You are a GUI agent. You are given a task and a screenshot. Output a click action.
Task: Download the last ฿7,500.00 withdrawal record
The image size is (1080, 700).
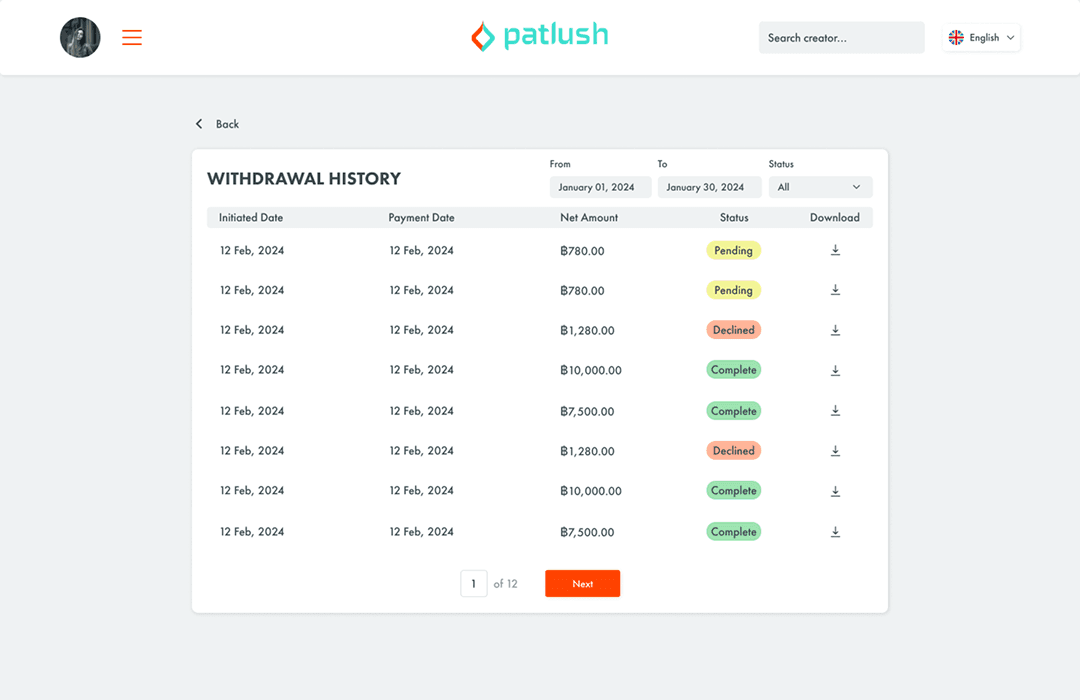click(x=836, y=531)
